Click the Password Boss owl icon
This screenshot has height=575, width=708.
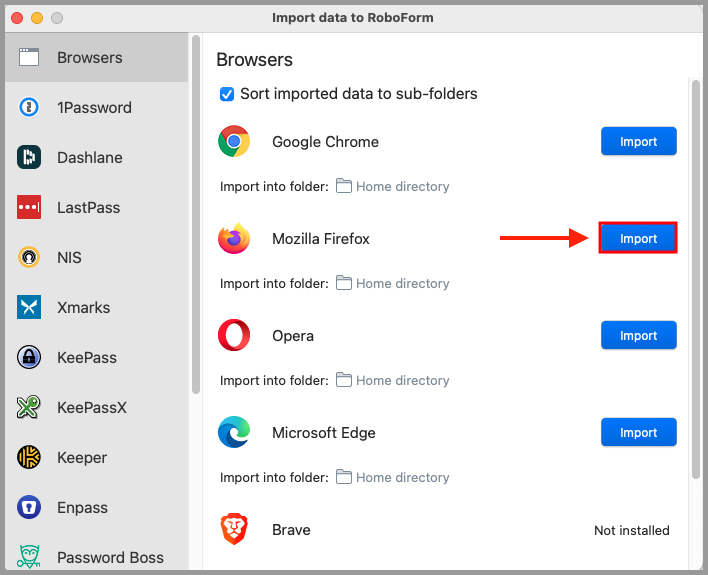[29, 556]
